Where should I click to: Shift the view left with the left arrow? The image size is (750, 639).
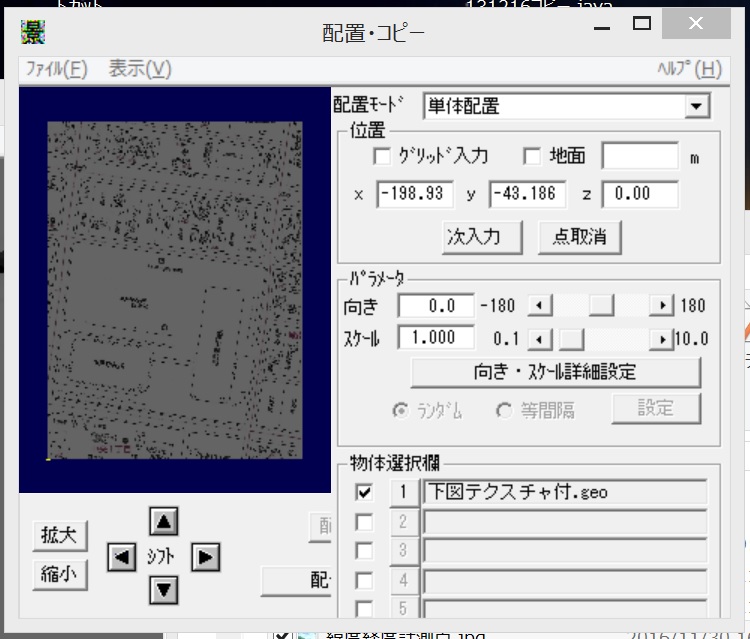(x=121, y=557)
